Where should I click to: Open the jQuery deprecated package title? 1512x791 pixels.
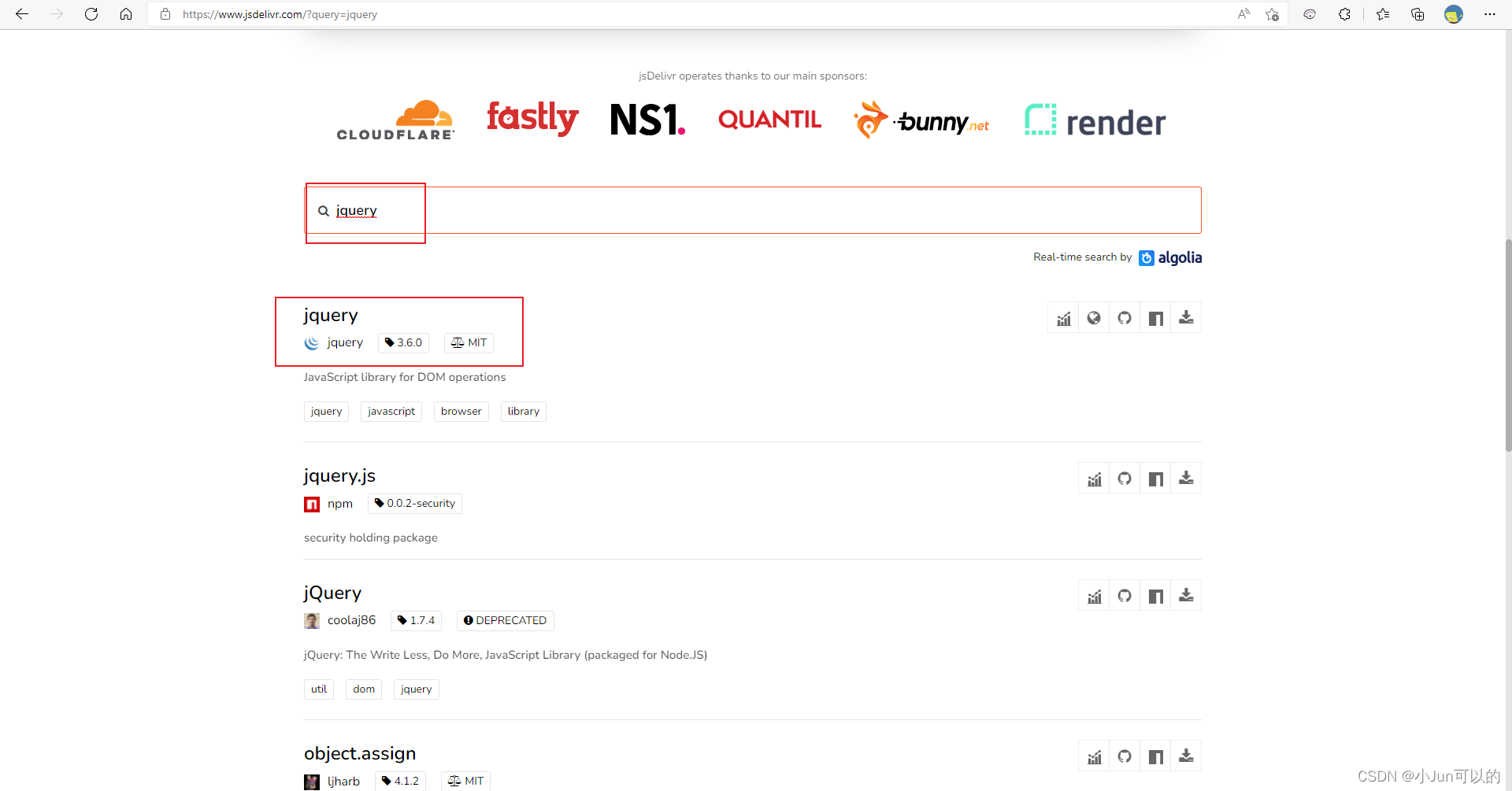click(x=332, y=593)
